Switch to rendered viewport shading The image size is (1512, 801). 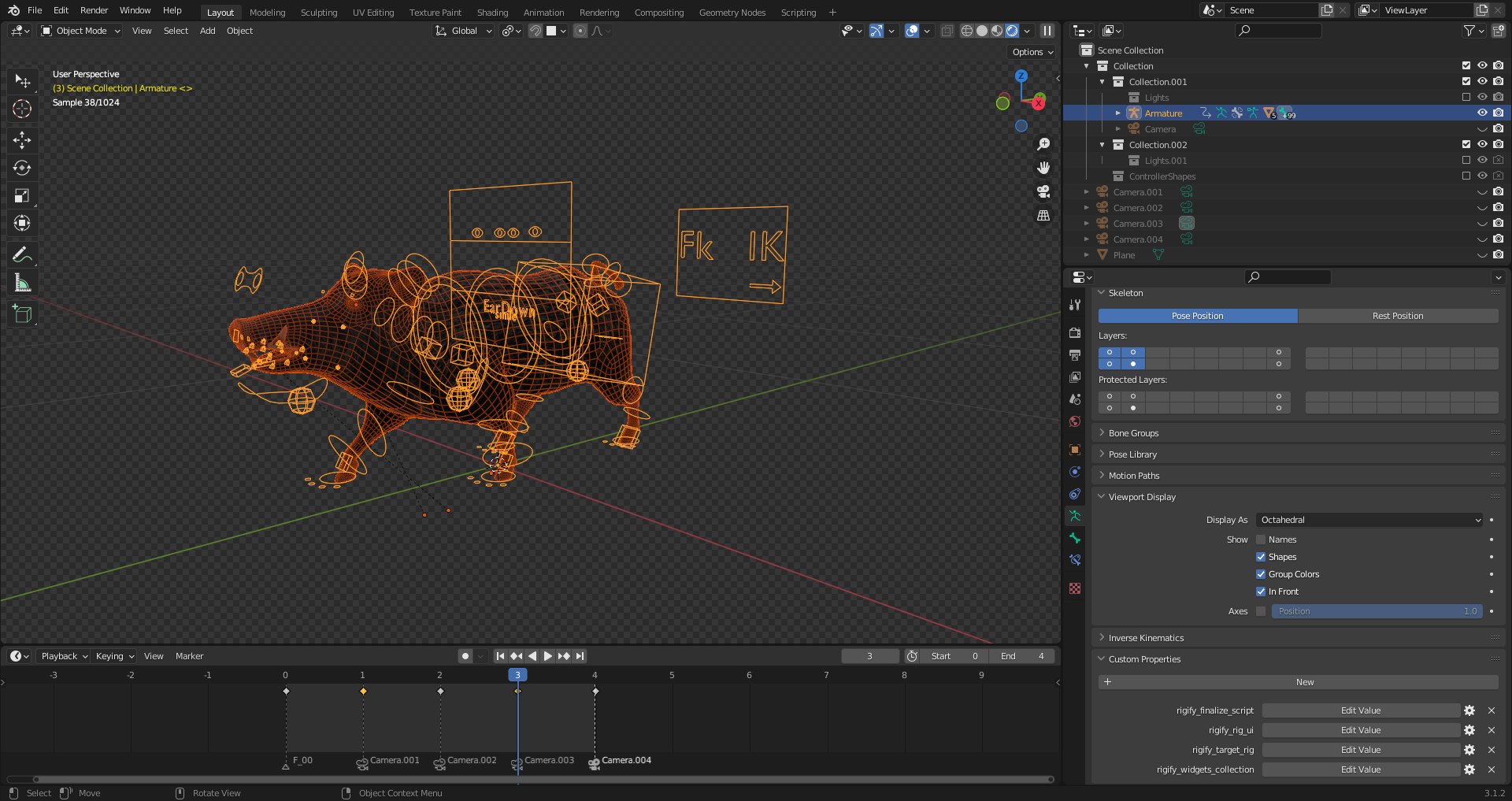(1012, 31)
